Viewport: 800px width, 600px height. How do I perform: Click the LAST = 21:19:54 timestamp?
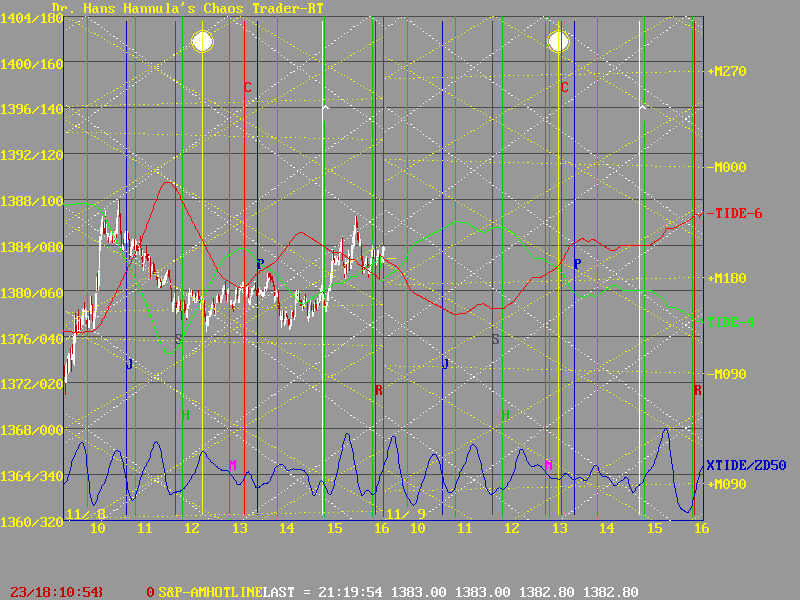[x=322, y=592]
